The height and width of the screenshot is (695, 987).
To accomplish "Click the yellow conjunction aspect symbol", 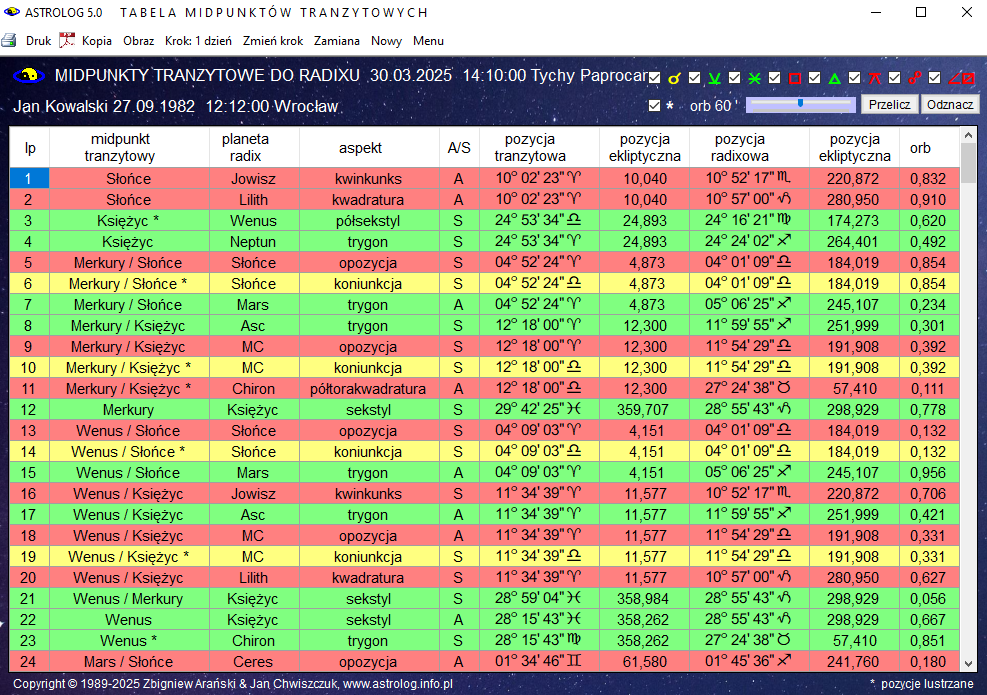I will point(675,78).
